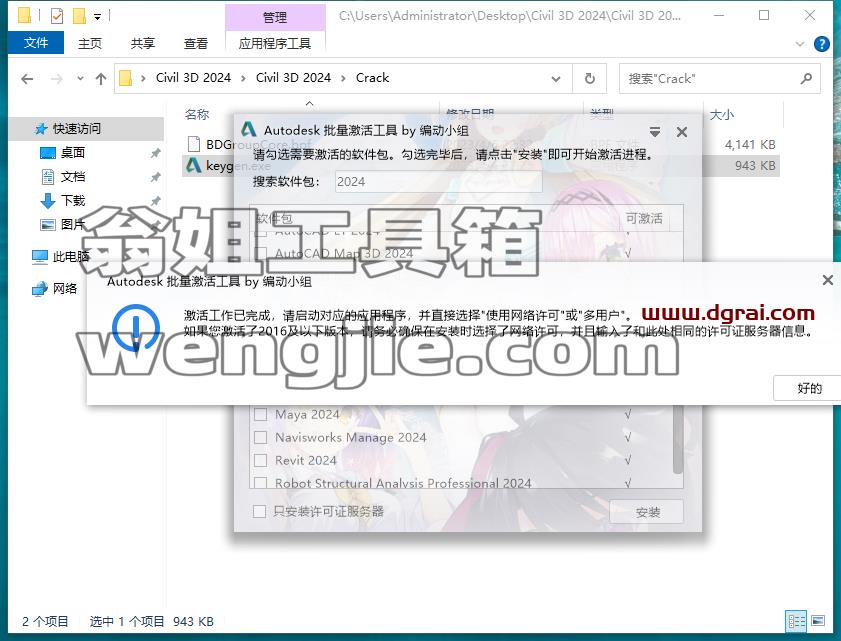Expand the address bar history dropdown
This screenshot has height=641, width=841.
tap(556, 79)
